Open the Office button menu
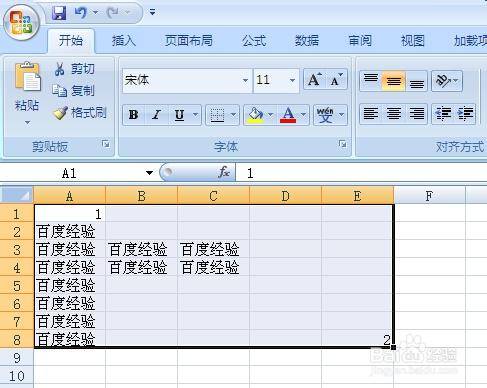Screen dimensions: 487x388 click(x=21, y=23)
